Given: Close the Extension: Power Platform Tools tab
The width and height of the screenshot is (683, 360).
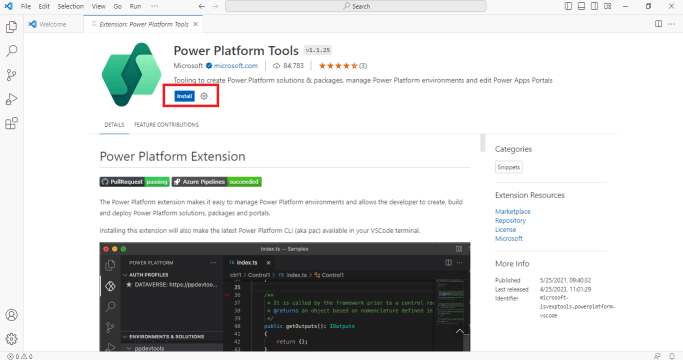Looking at the screenshot, I should [196, 24].
